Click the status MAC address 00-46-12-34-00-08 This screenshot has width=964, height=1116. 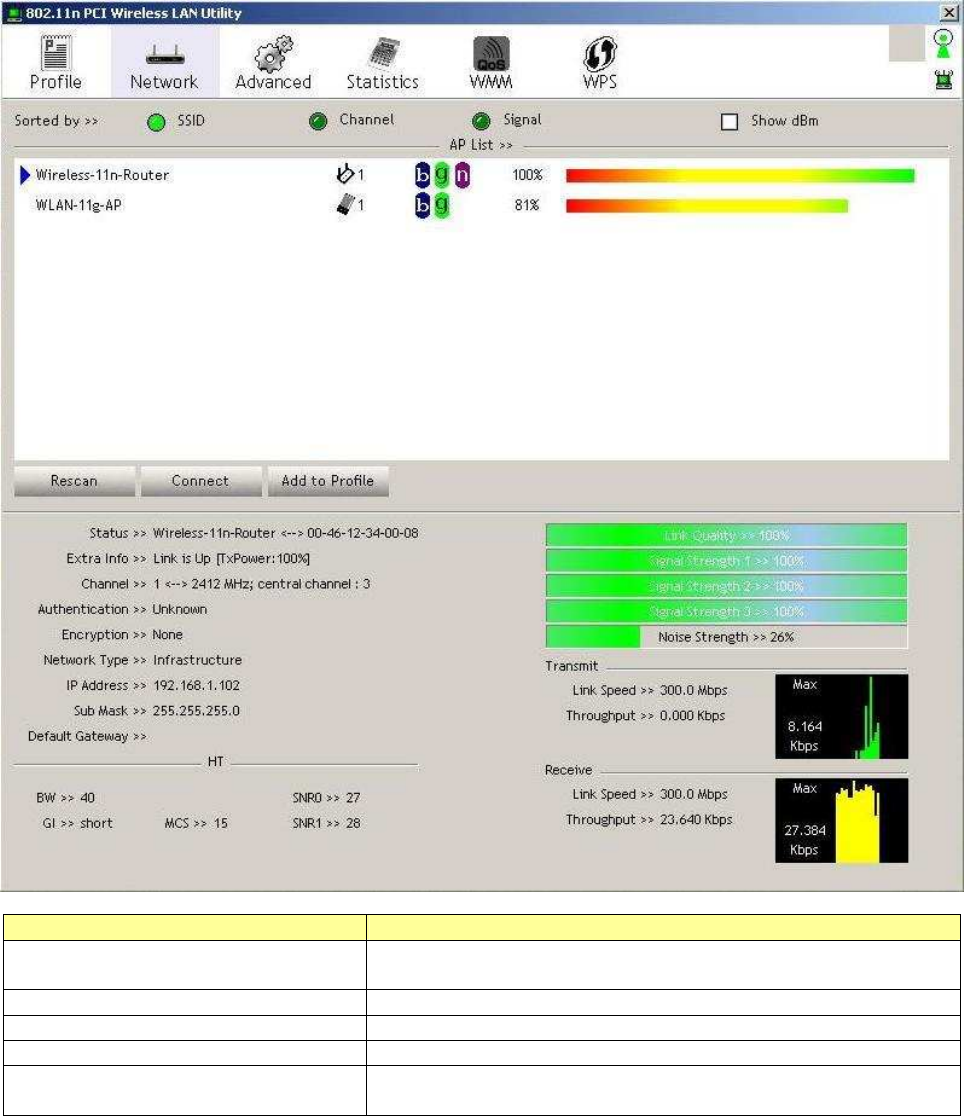(x=362, y=533)
